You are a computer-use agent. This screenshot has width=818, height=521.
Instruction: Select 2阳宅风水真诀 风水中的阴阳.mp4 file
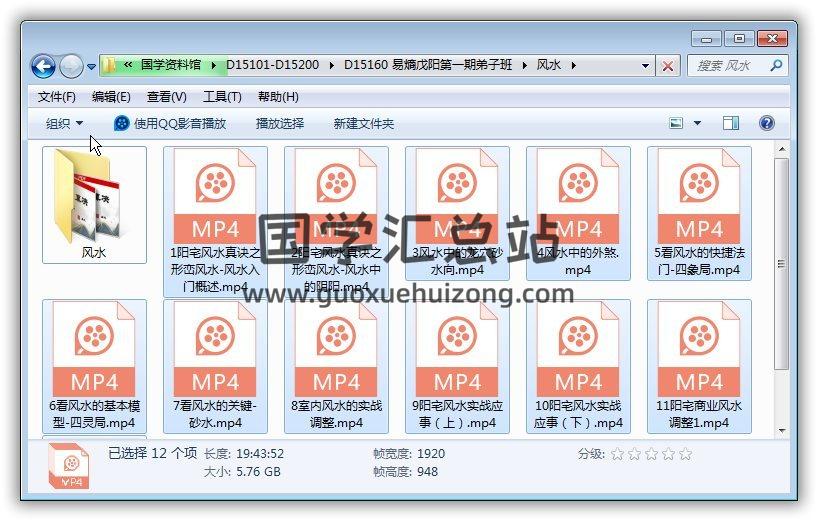pyautogui.click(x=336, y=222)
